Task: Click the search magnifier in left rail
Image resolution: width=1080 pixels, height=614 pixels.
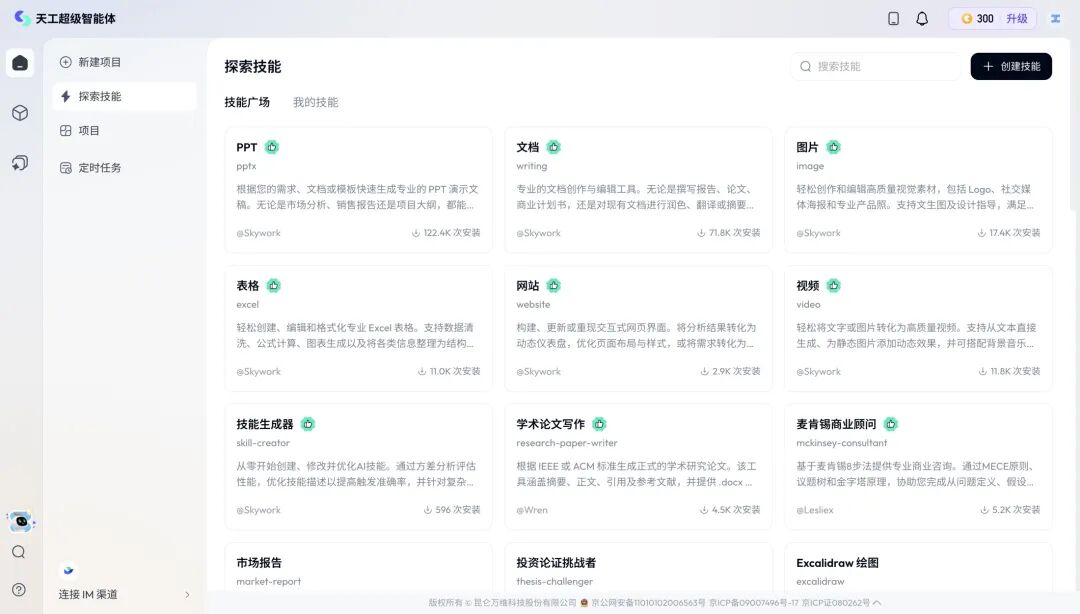Action: tap(19, 552)
